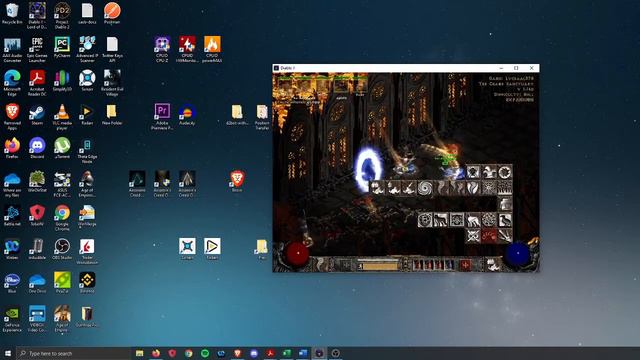Image resolution: width=640 pixels, height=360 pixels.
Task: Select the spiral hurricane skill icon in game
Action: [425, 188]
